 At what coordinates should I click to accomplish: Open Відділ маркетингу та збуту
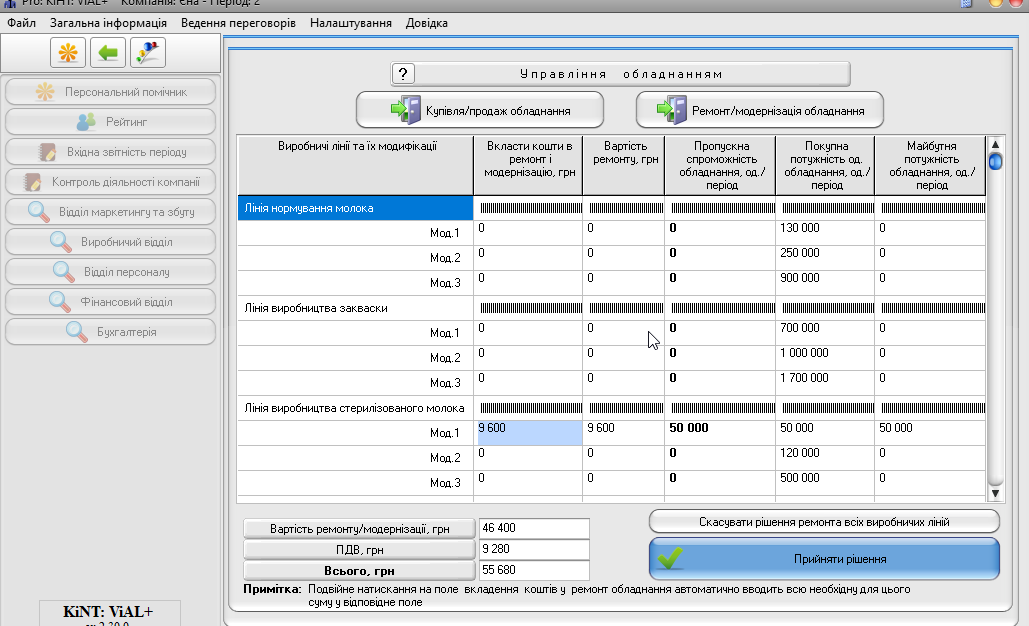(x=110, y=212)
